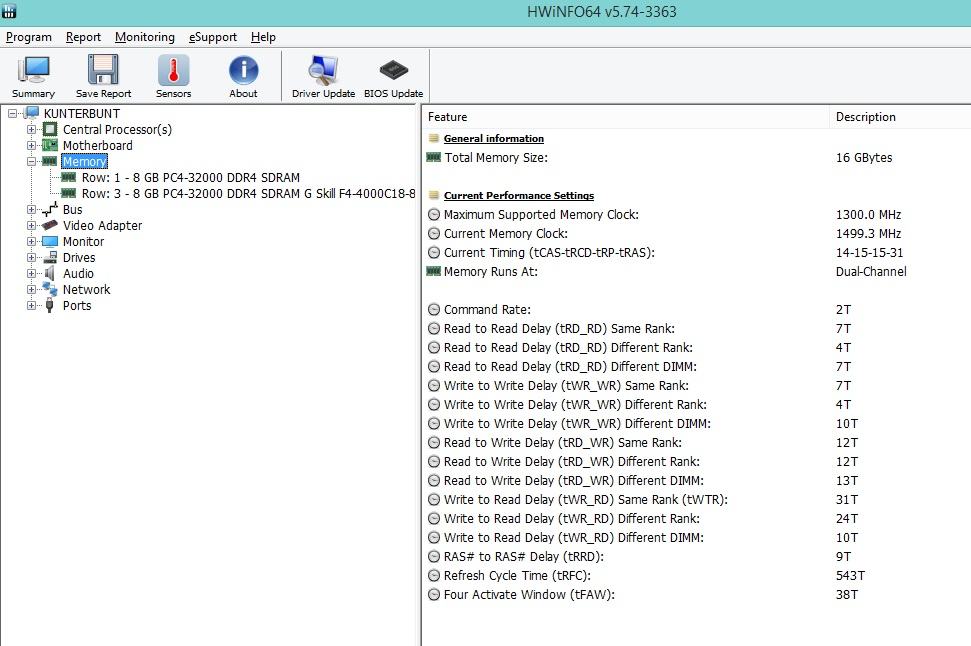The image size is (971, 646).
Task: Expand the Network node
Action: pos(32,289)
